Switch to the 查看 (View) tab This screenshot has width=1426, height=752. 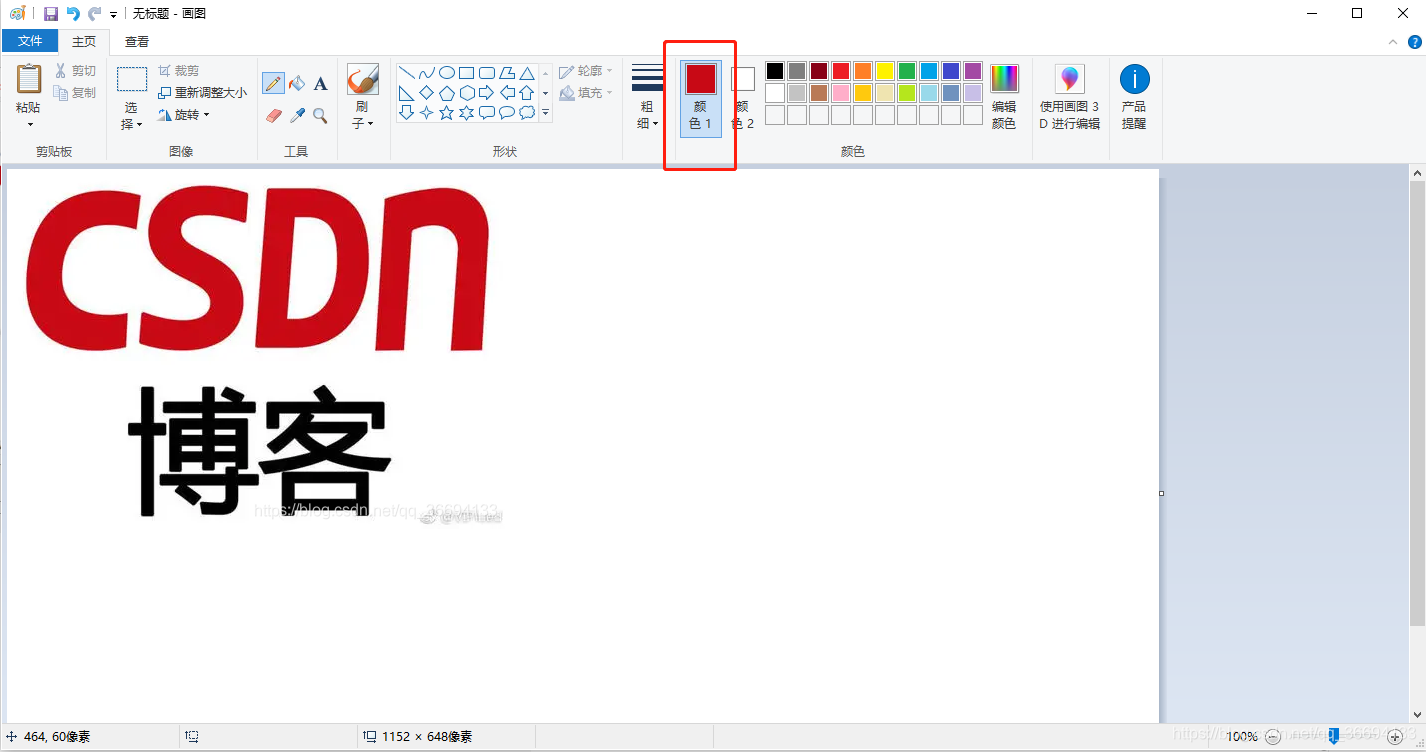tap(137, 41)
